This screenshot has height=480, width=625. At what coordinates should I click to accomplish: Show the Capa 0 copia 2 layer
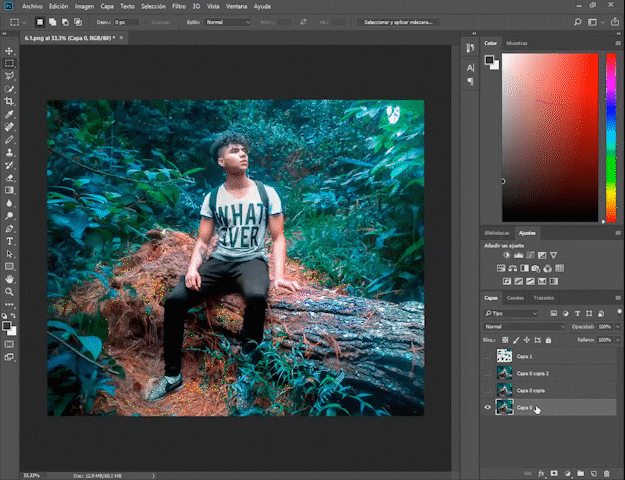click(488, 373)
